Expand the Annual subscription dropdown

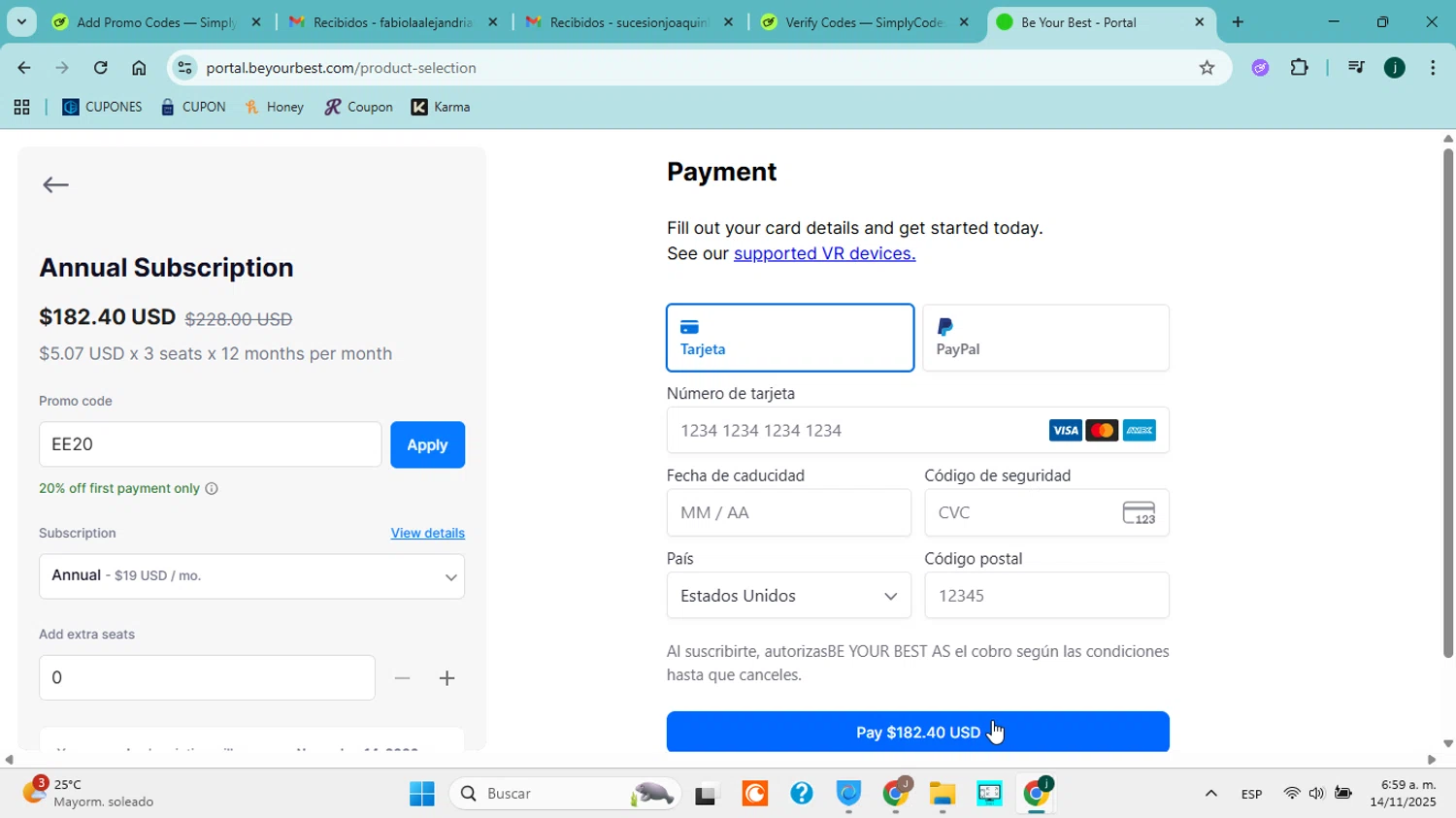coord(252,576)
